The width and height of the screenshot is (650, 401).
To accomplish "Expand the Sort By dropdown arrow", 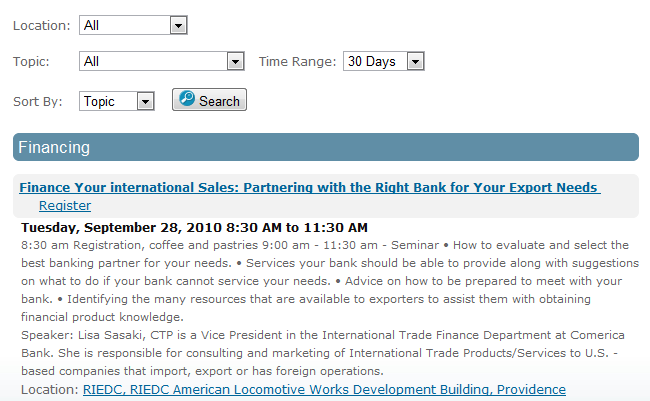I will [145, 101].
